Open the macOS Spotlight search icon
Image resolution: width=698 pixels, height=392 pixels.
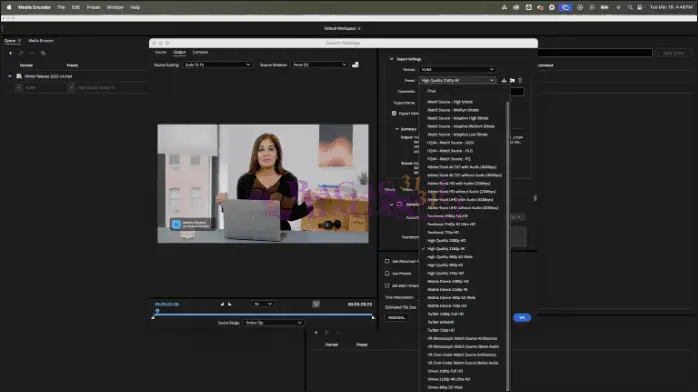pyautogui.click(x=630, y=7)
